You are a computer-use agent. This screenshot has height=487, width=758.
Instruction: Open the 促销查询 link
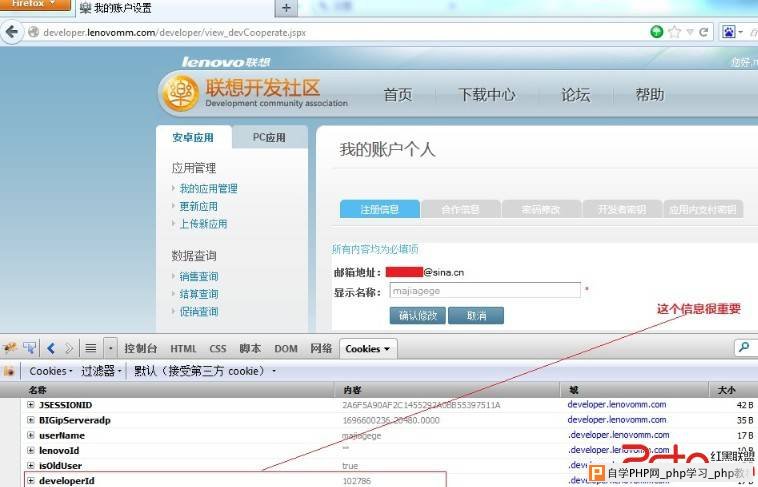[199, 311]
